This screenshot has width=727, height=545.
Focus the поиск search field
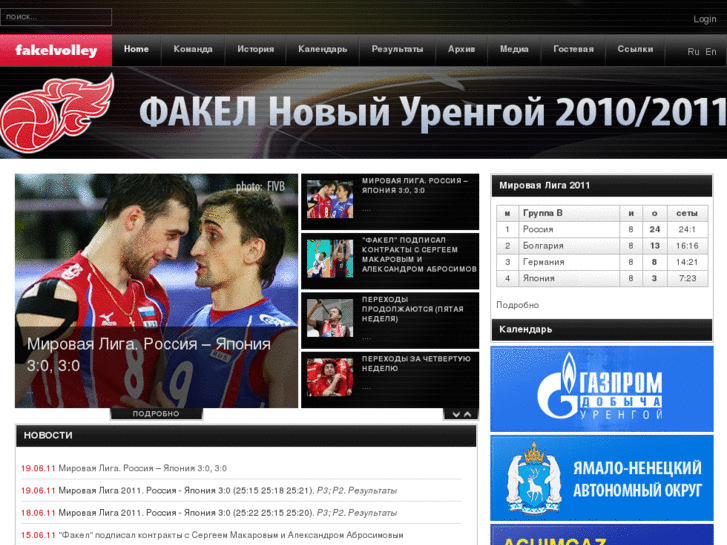(56, 17)
